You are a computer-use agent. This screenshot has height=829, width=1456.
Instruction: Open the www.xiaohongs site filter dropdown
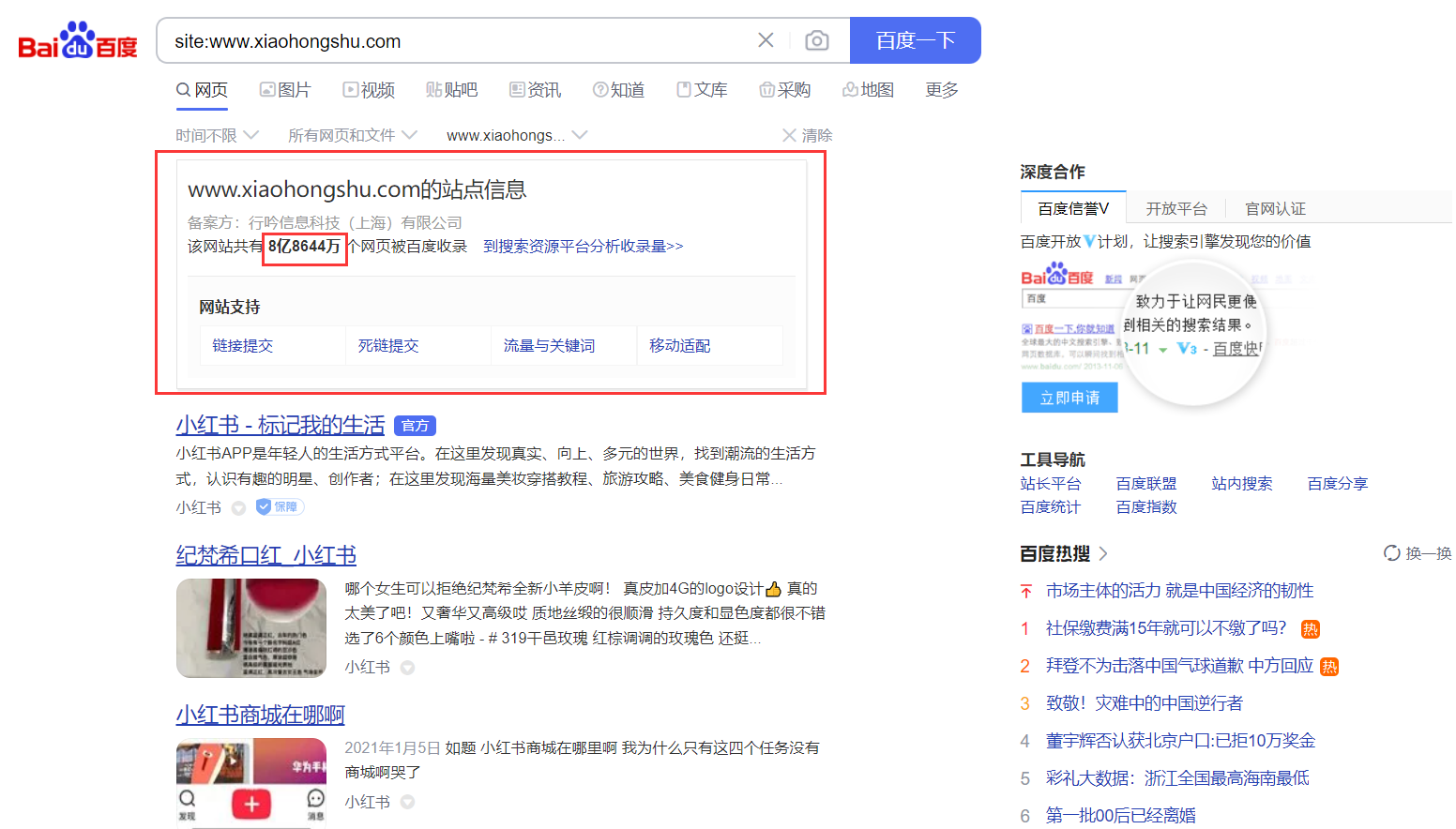click(x=515, y=134)
